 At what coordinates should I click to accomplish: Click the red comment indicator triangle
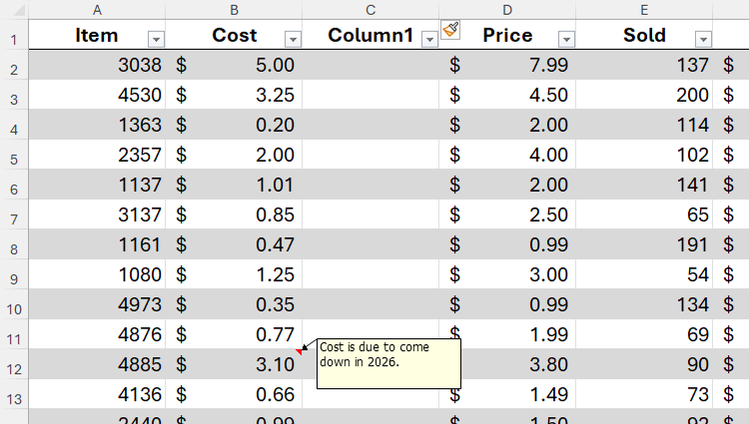[298, 350]
